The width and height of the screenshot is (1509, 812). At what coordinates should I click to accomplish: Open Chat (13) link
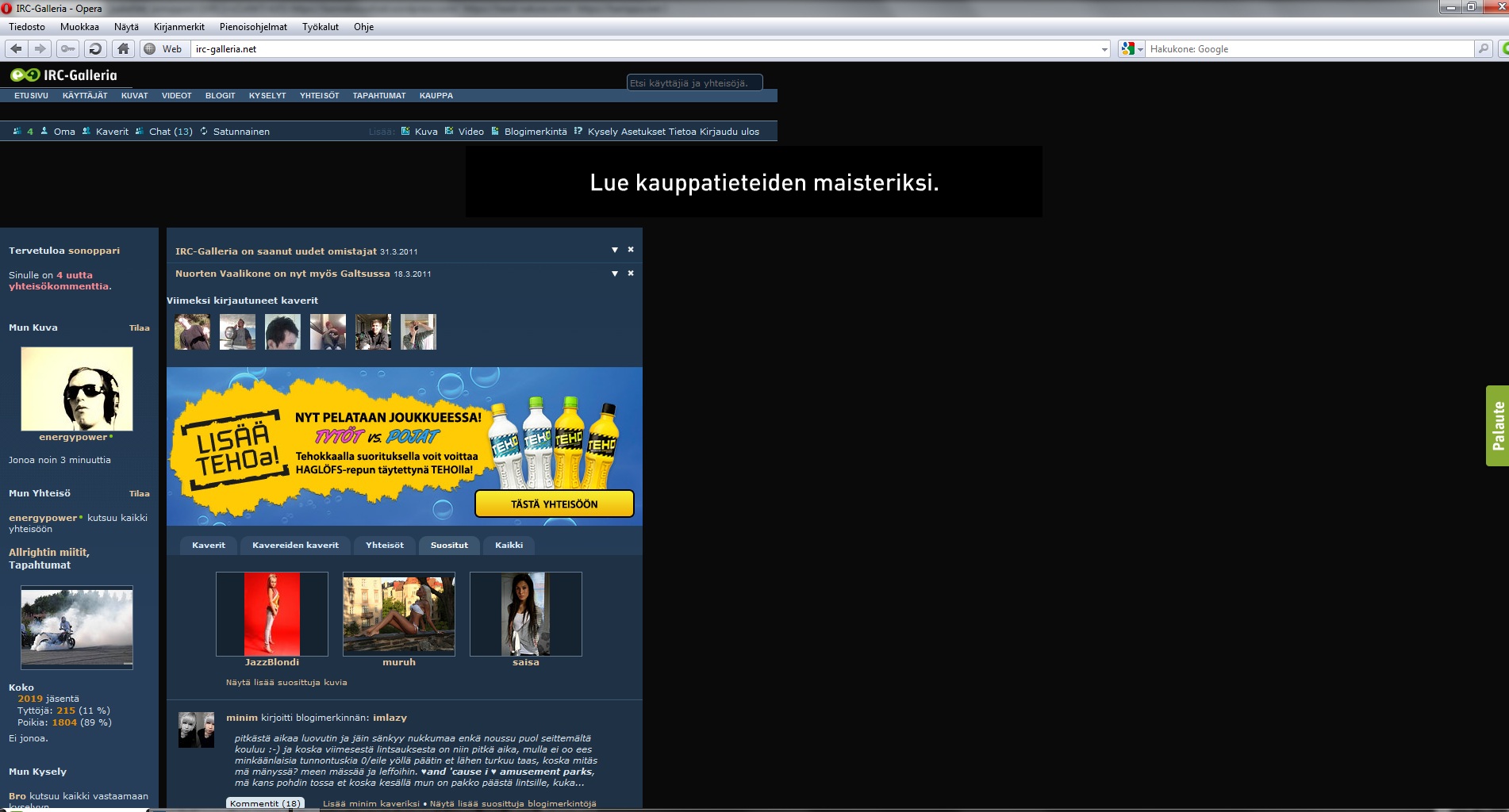(x=171, y=132)
